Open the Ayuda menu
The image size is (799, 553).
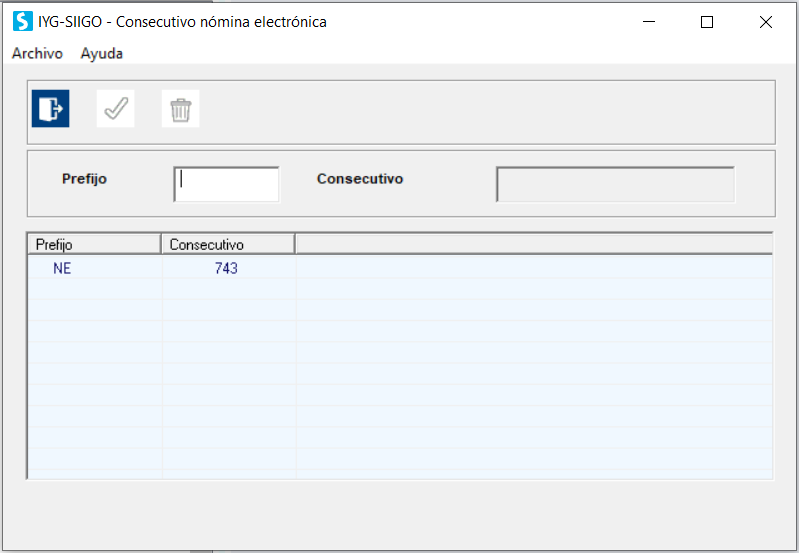tap(101, 54)
